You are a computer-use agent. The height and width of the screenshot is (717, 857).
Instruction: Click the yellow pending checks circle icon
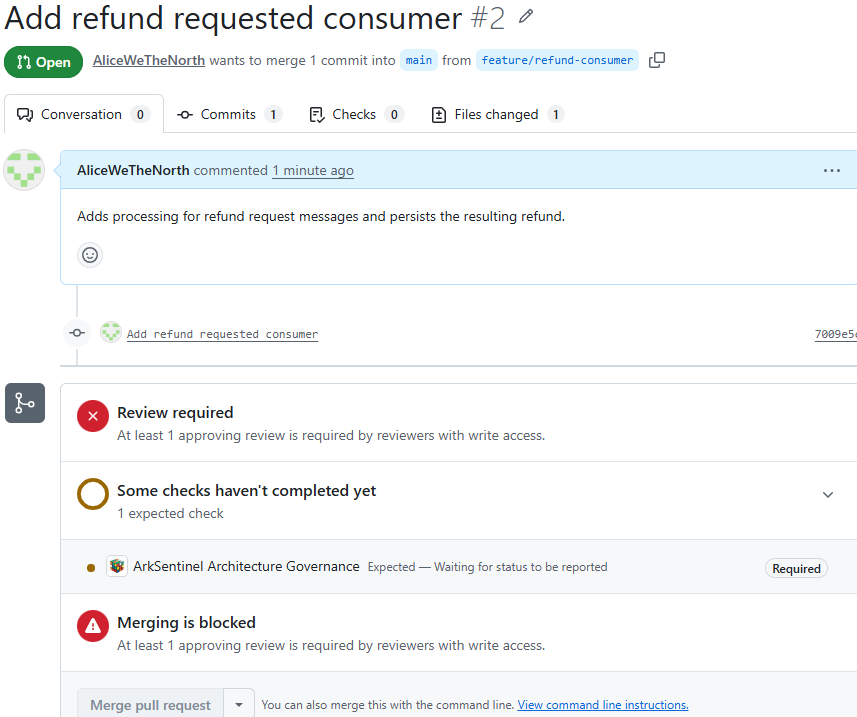click(x=93, y=494)
